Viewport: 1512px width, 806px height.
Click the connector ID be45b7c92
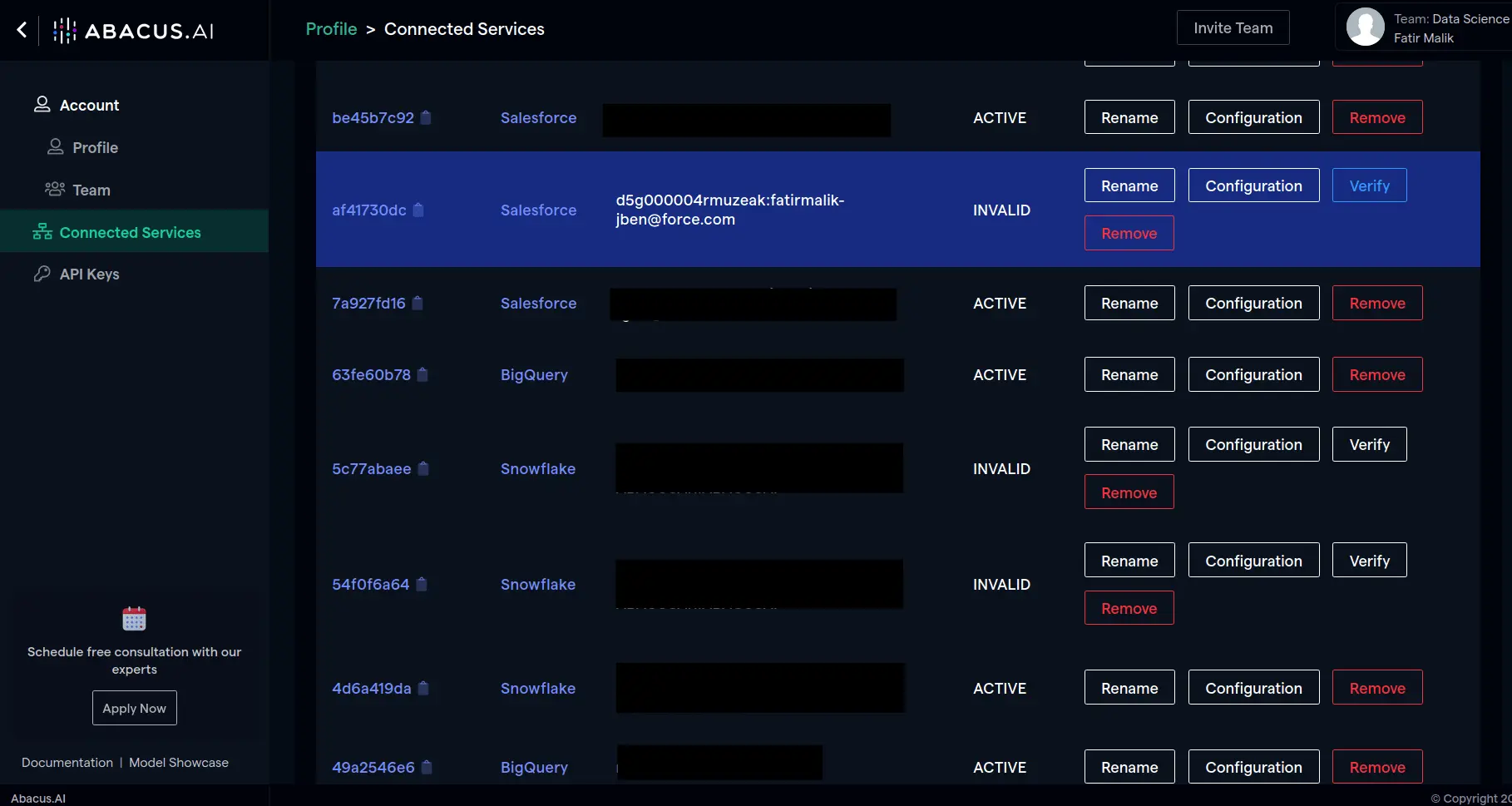coord(373,117)
